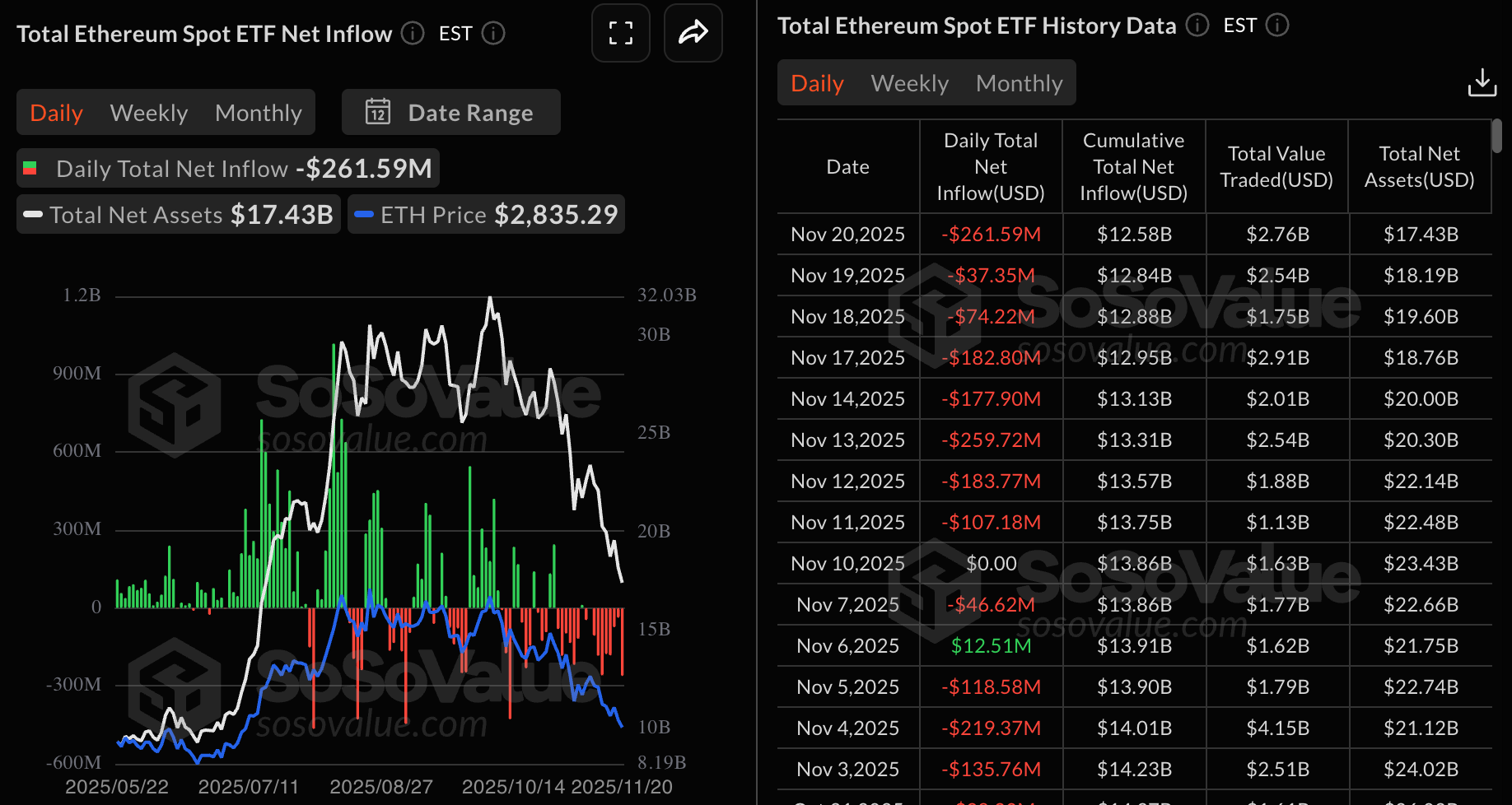Click Daily Total Net Inflow column header
Viewport: 1512px width, 805px height.
[990, 167]
